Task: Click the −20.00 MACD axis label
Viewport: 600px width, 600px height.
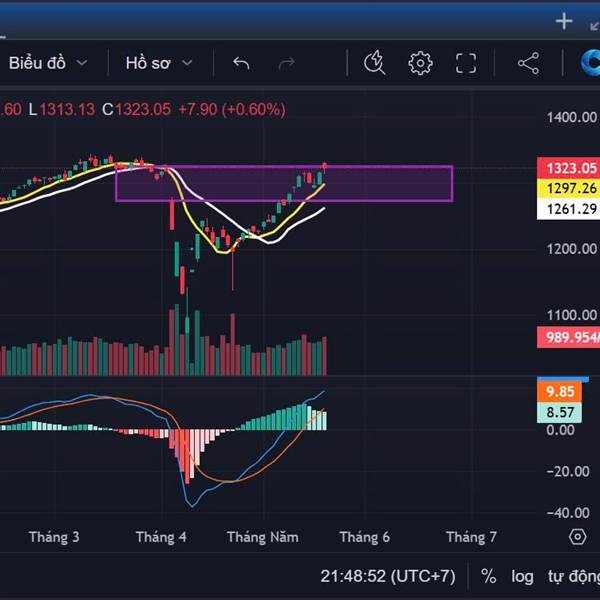Action: 568,471
